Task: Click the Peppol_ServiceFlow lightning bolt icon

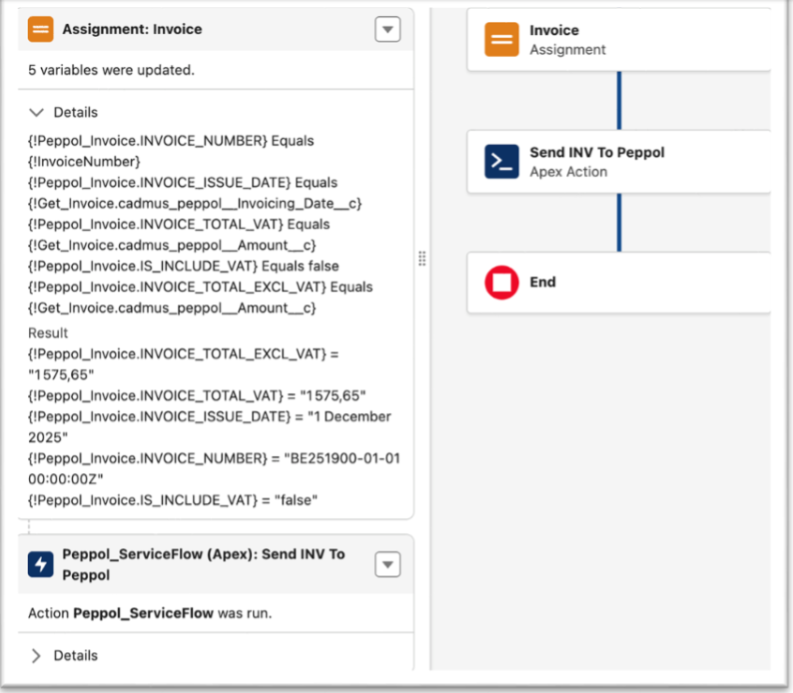Action: pyautogui.click(x=42, y=565)
